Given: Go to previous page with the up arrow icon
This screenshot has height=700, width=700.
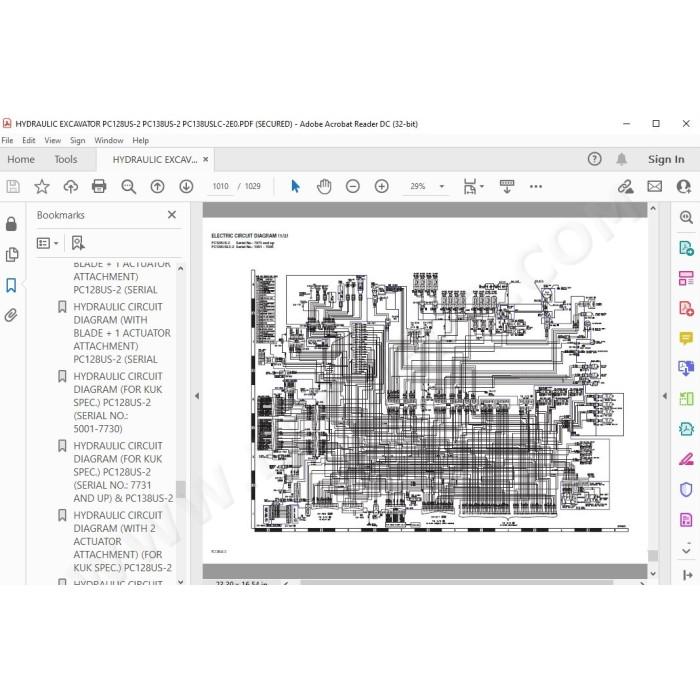Looking at the screenshot, I should [157, 186].
